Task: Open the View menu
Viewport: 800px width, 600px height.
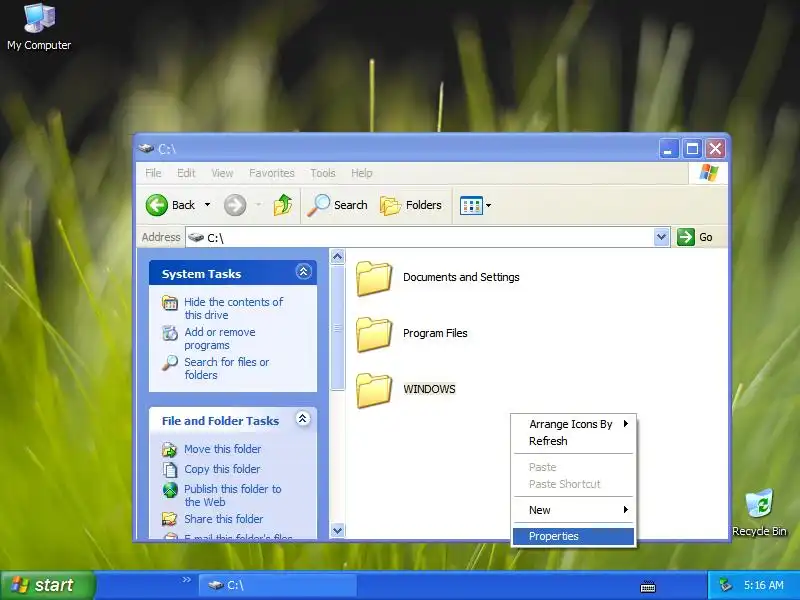Action: point(222,173)
